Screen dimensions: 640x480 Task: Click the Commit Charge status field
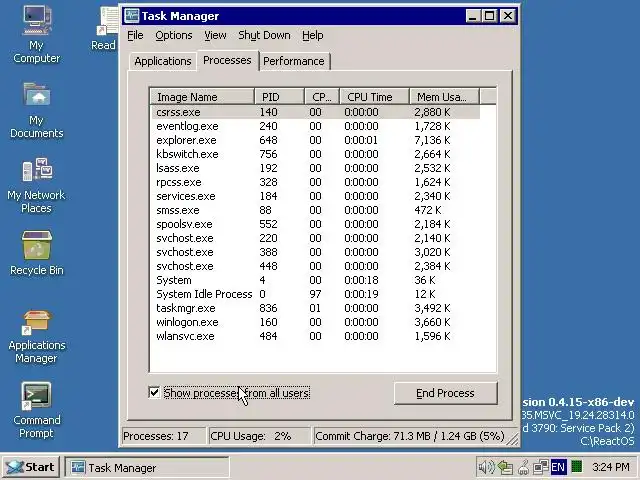coord(410,436)
